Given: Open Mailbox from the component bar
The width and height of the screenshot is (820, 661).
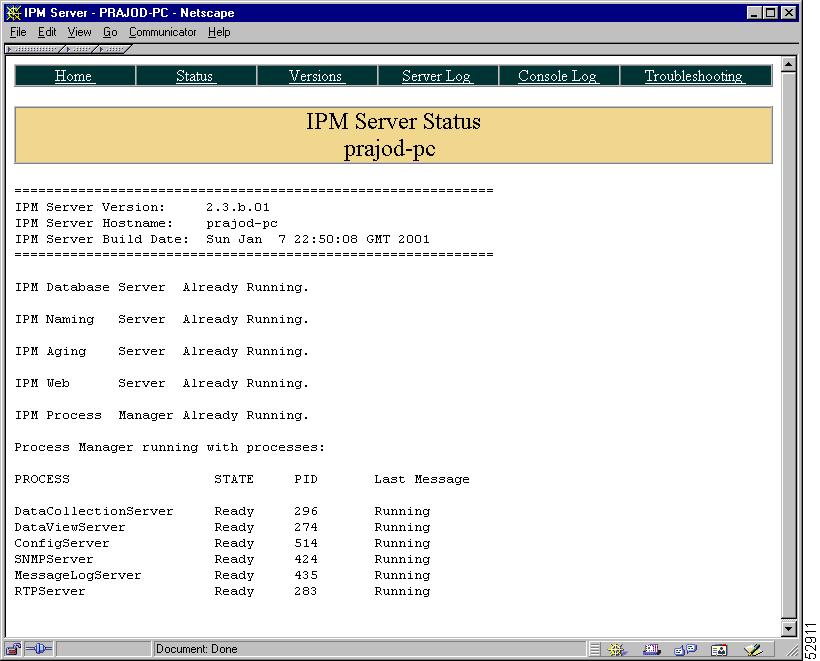Looking at the screenshot, I should click(x=650, y=648).
